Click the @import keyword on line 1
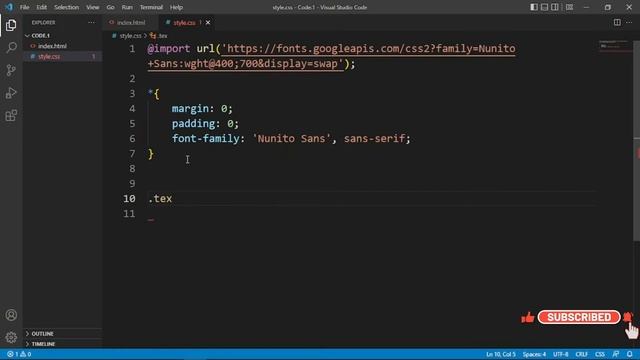 tap(169, 49)
